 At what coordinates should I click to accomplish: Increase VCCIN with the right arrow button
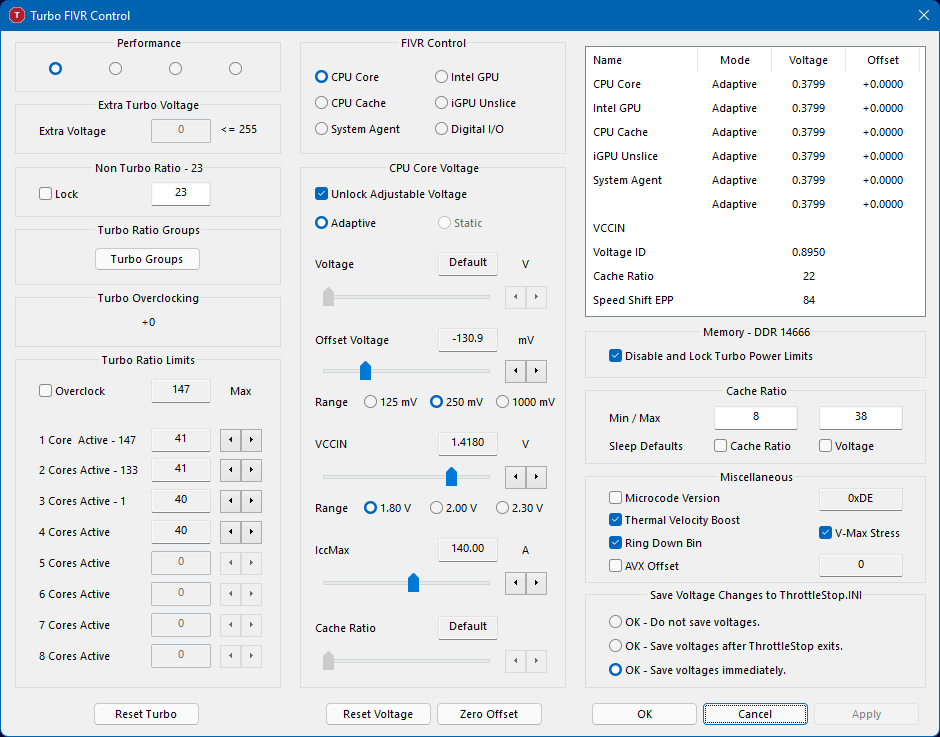click(537, 476)
